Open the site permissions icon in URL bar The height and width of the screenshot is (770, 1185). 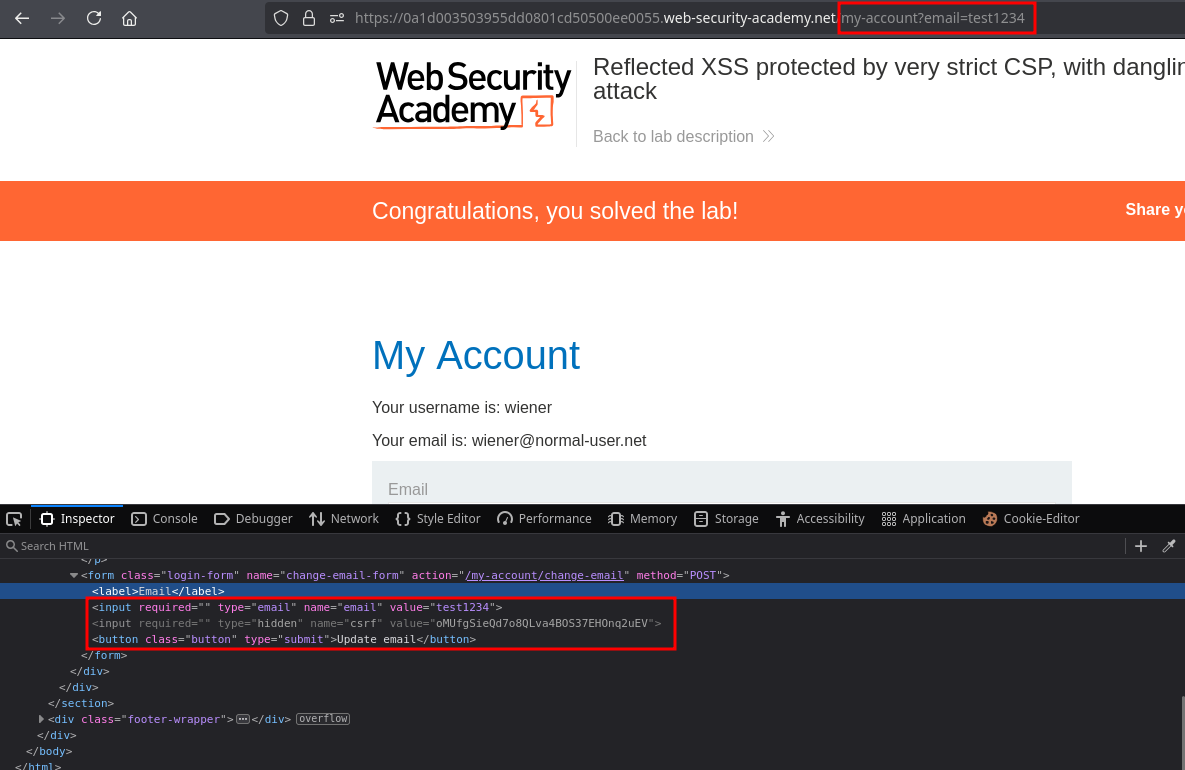coord(337,18)
